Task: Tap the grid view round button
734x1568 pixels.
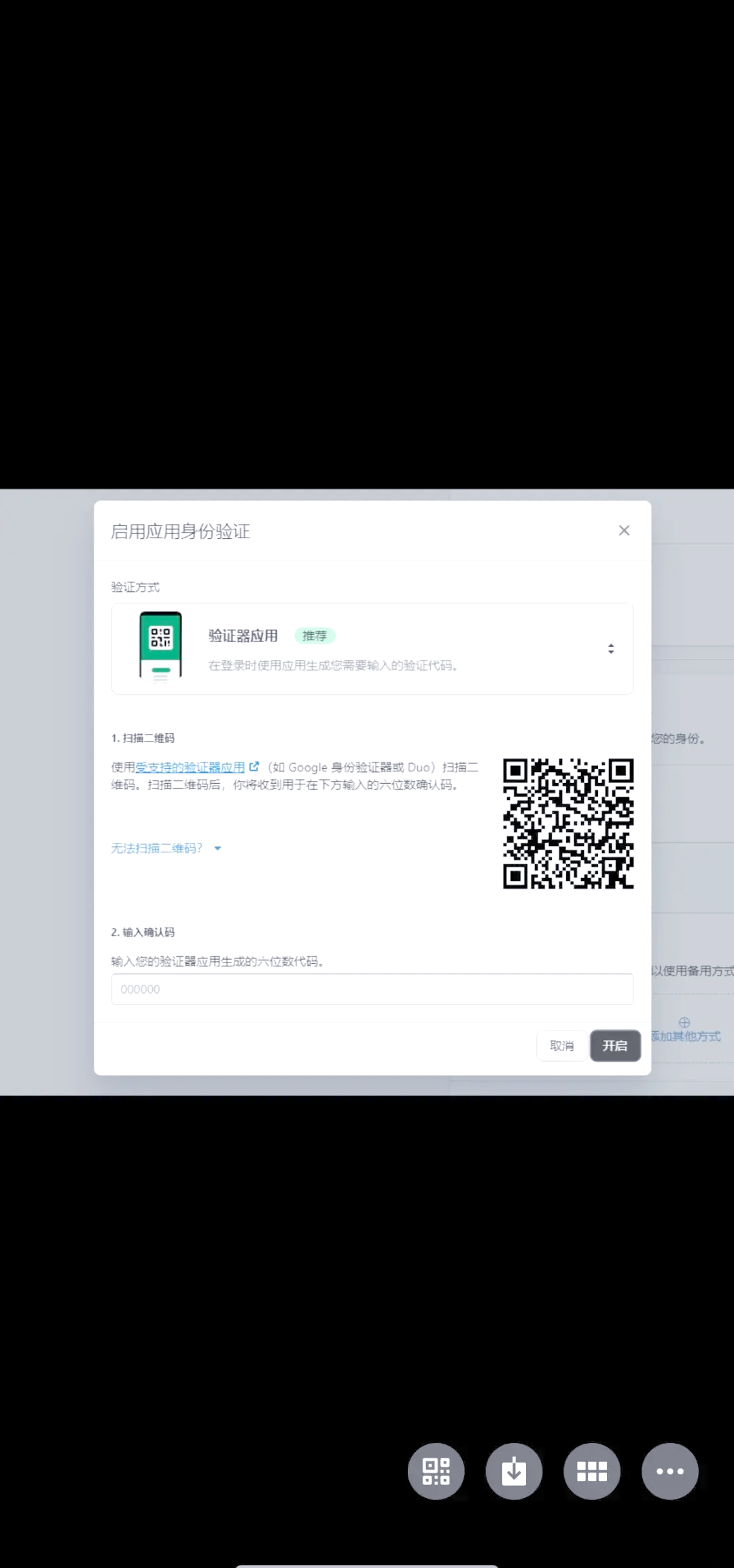Action: 592,1471
